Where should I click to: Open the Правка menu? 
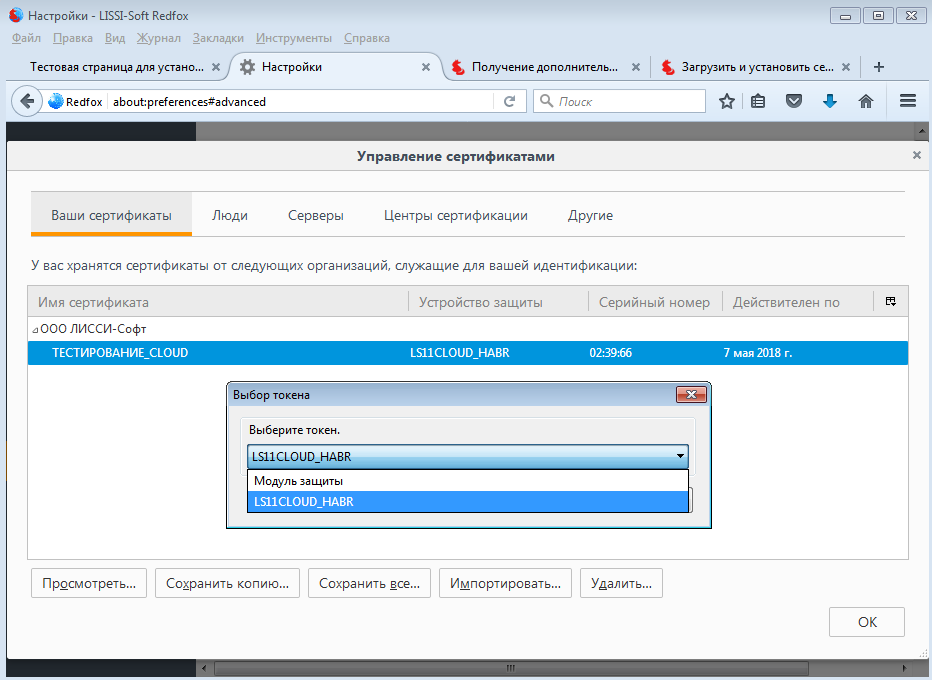[73, 38]
